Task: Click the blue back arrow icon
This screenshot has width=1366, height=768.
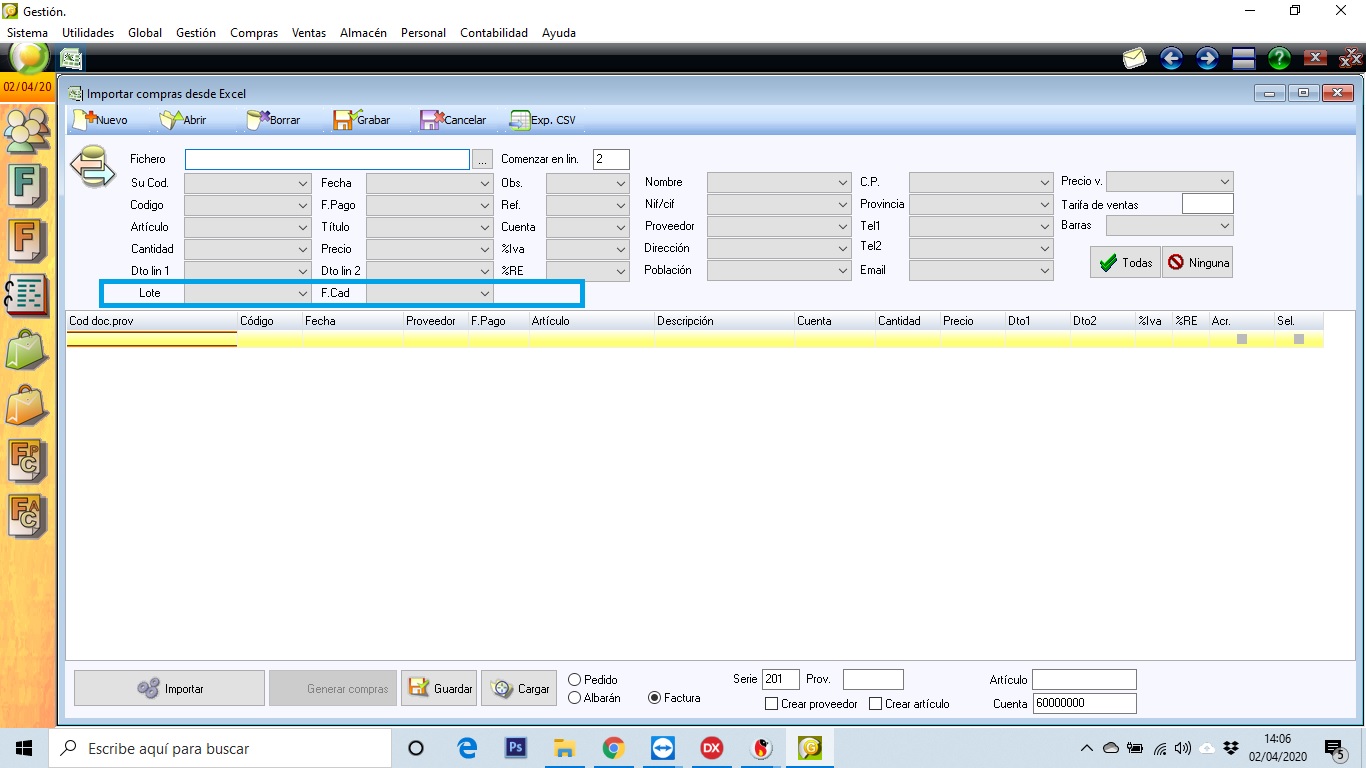Action: [x=1171, y=58]
